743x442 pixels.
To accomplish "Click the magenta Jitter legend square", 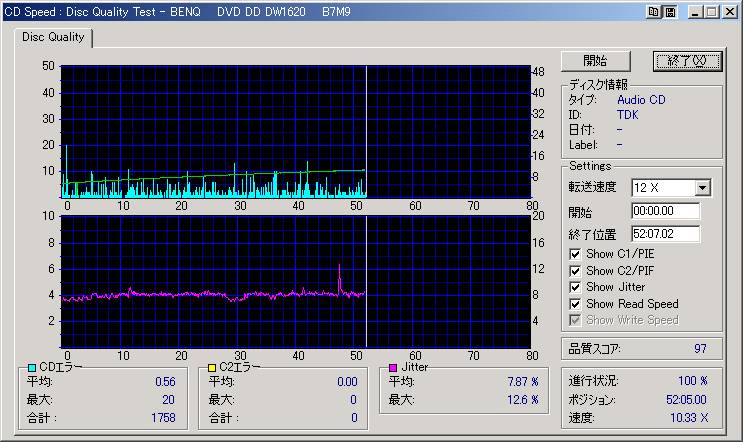I will click(392, 368).
